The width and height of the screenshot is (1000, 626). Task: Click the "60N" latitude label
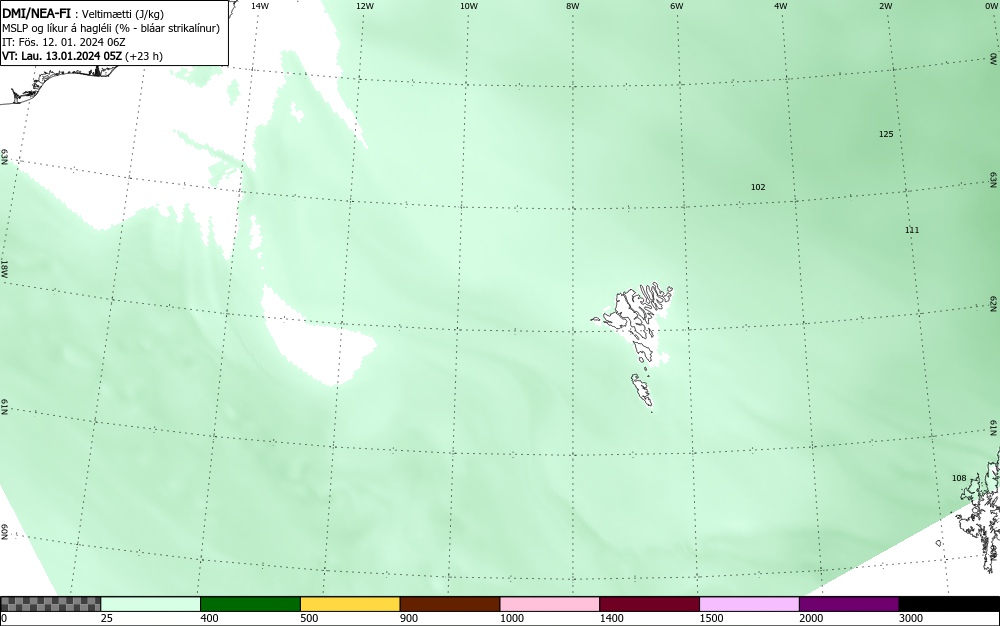pyautogui.click(x=4, y=532)
